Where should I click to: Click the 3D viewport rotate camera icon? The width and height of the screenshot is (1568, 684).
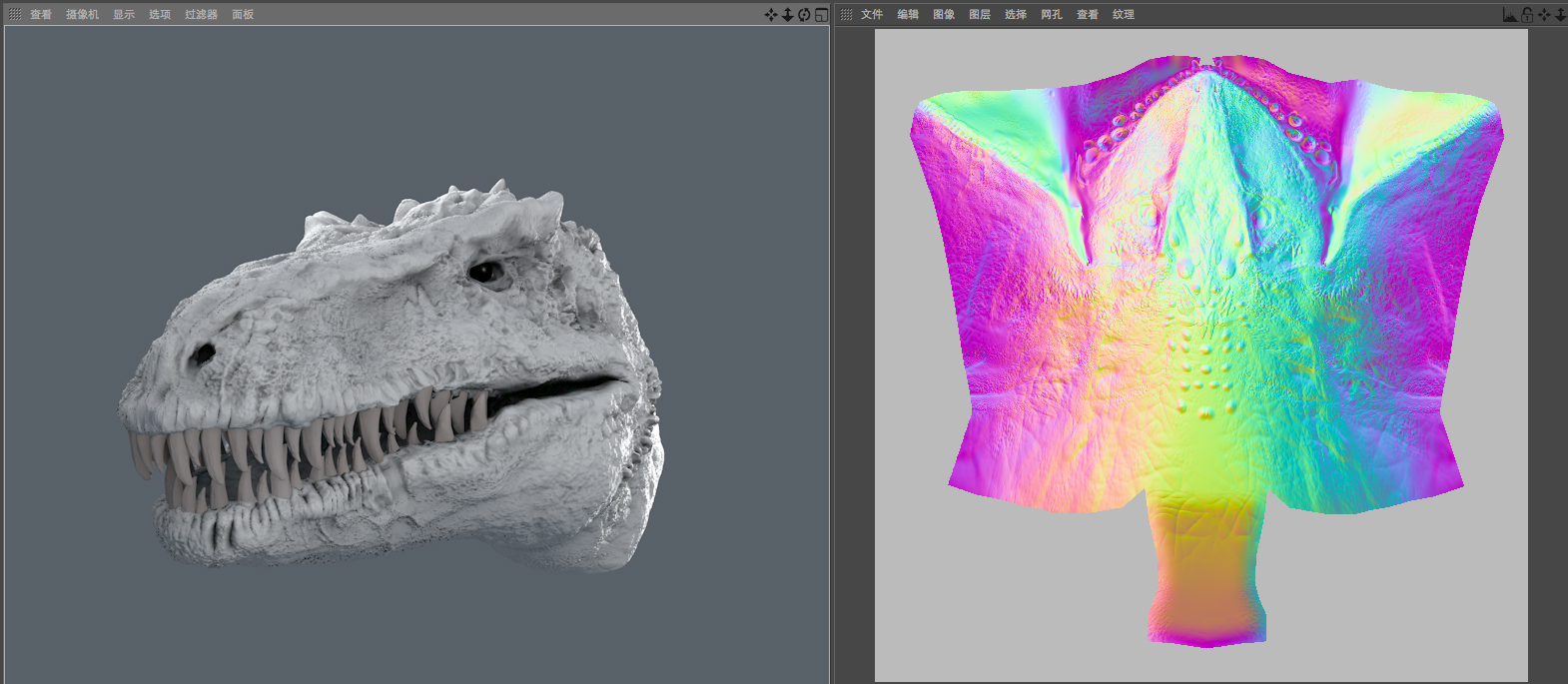(804, 15)
